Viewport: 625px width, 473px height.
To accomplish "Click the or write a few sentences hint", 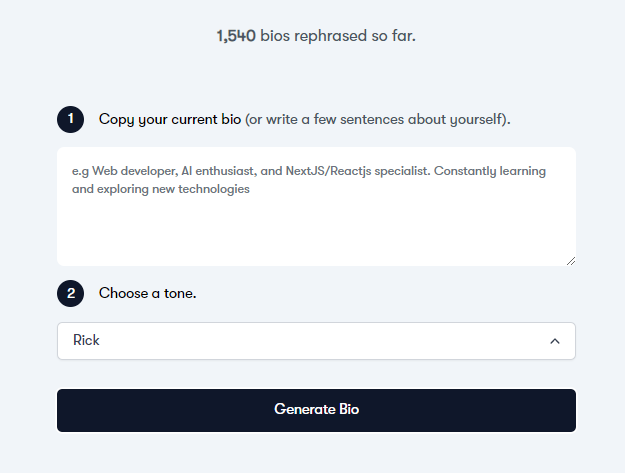I will [377, 119].
